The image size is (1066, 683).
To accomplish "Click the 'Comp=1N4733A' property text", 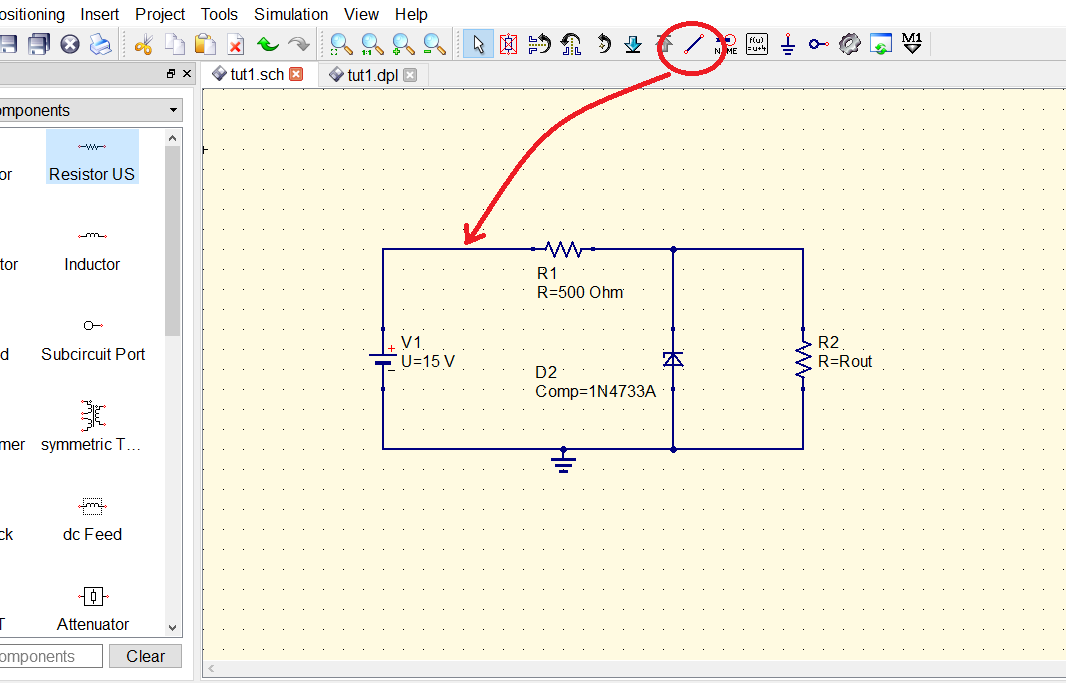I will (596, 391).
